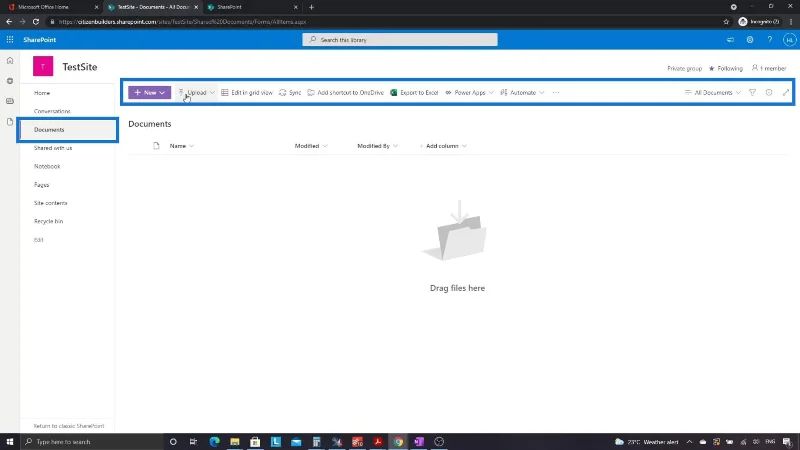The height and width of the screenshot is (450, 800).
Task: Open the My files page icon in the app bar
Action: [10, 122]
